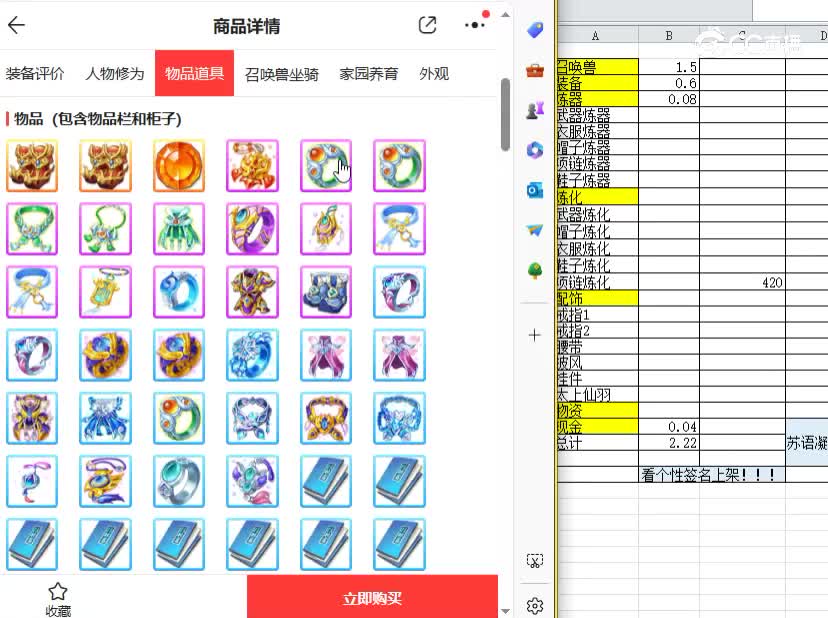Select the golden lantern pendant item

pyautogui.click(x=106, y=292)
